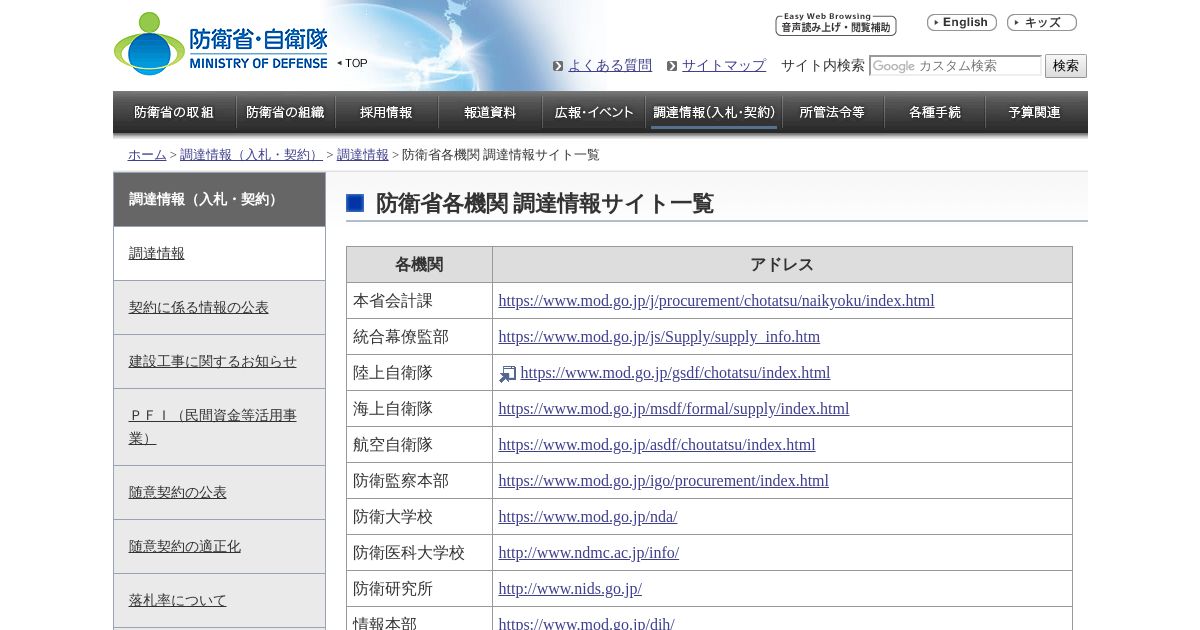1200x630 pixels.
Task: Open 随意契約の適正化 sidebar link
Action: tap(185, 546)
